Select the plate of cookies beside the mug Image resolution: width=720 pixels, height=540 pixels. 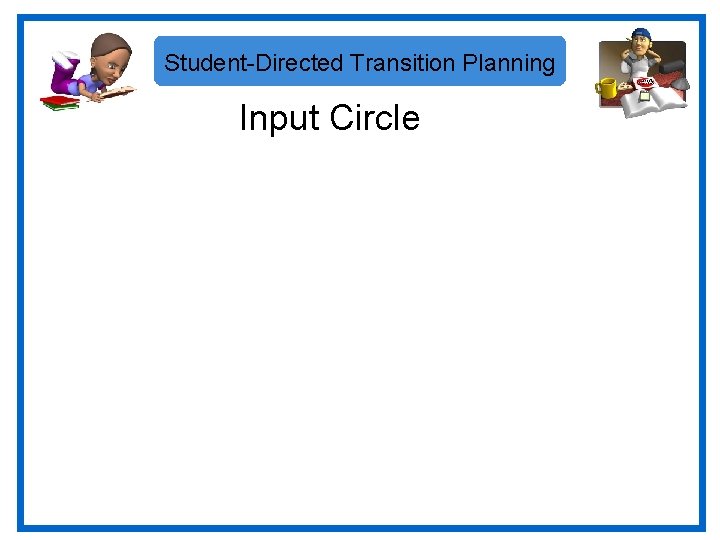[x=624, y=88]
